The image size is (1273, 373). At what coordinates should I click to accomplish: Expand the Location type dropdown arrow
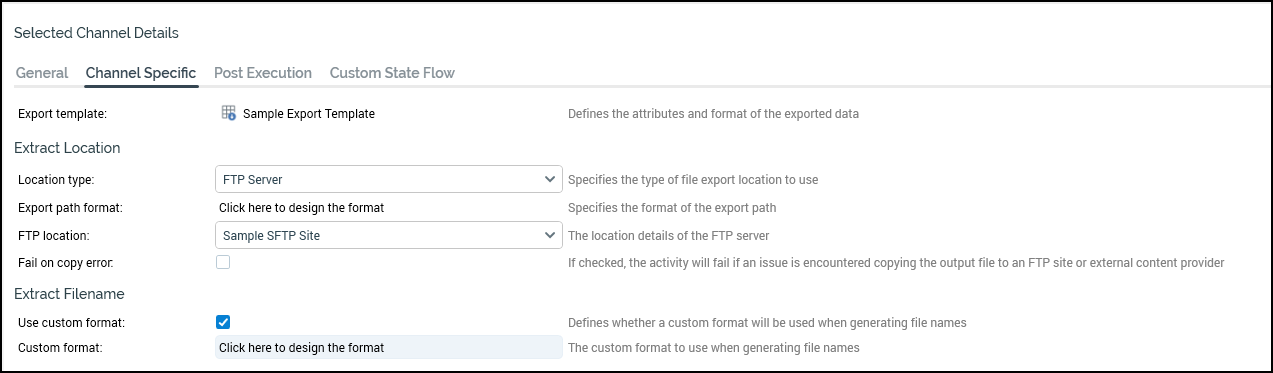click(x=549, y=179)
